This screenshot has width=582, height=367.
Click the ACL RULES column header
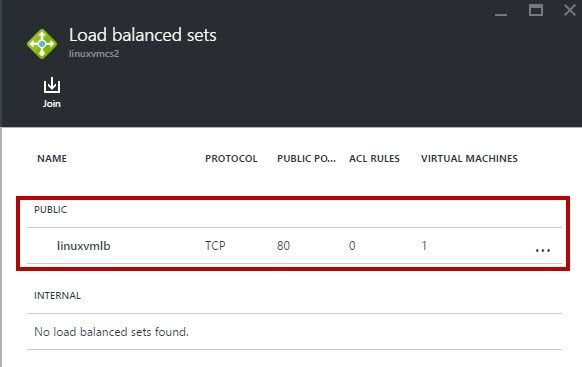click(x=374, y=158)
